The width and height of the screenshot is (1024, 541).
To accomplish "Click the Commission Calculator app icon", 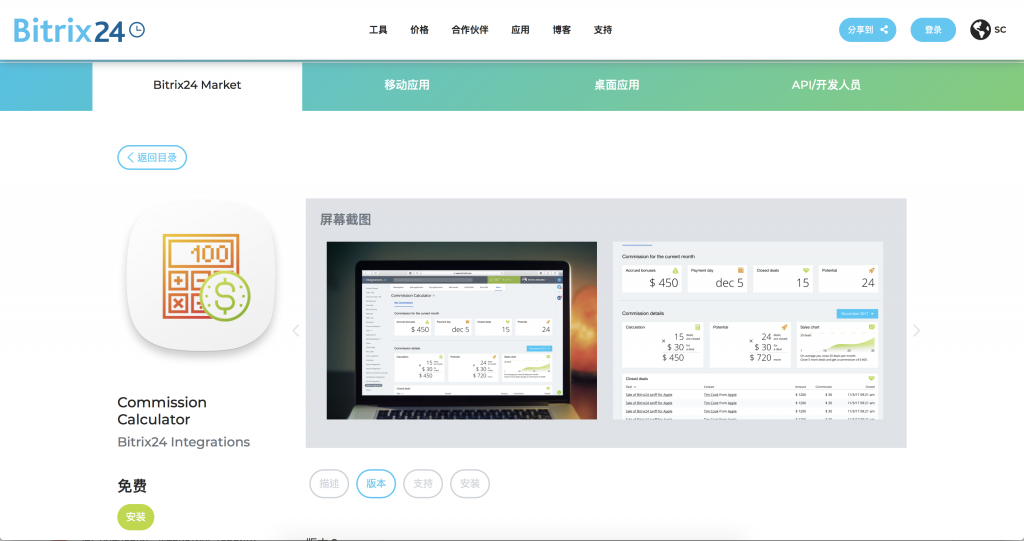I will (x=201, y=275).
